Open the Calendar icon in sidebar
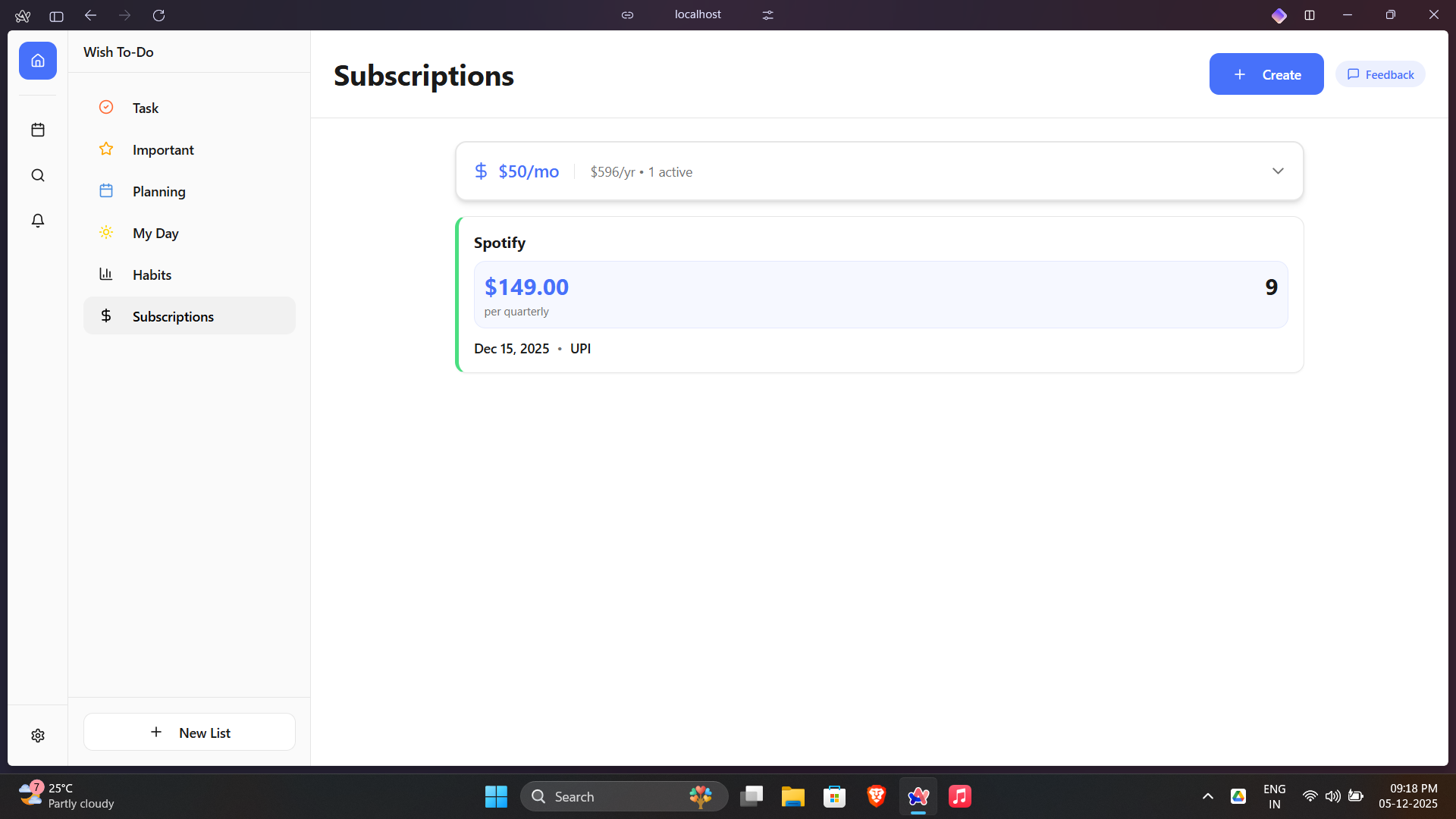Viewport: 1456px width, 819px height. point(38,130)
